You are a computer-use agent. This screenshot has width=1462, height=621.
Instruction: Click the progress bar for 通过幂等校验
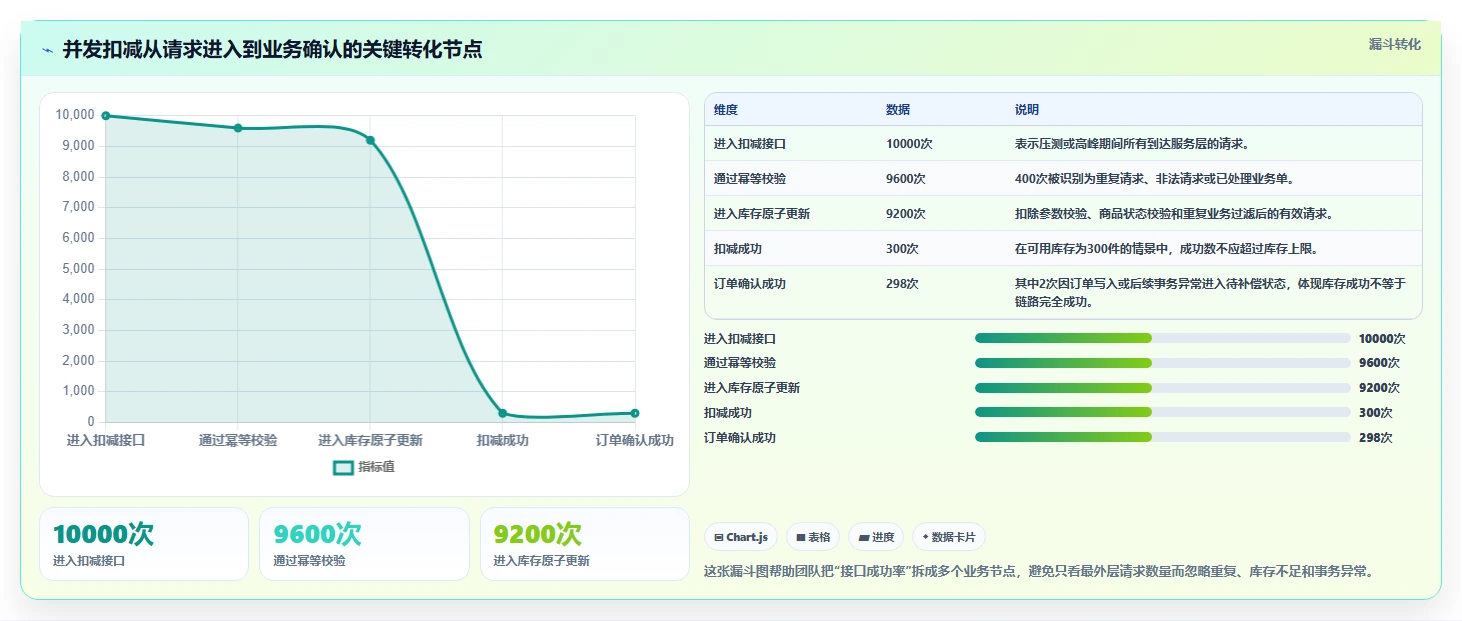[x=1162, y=363]
